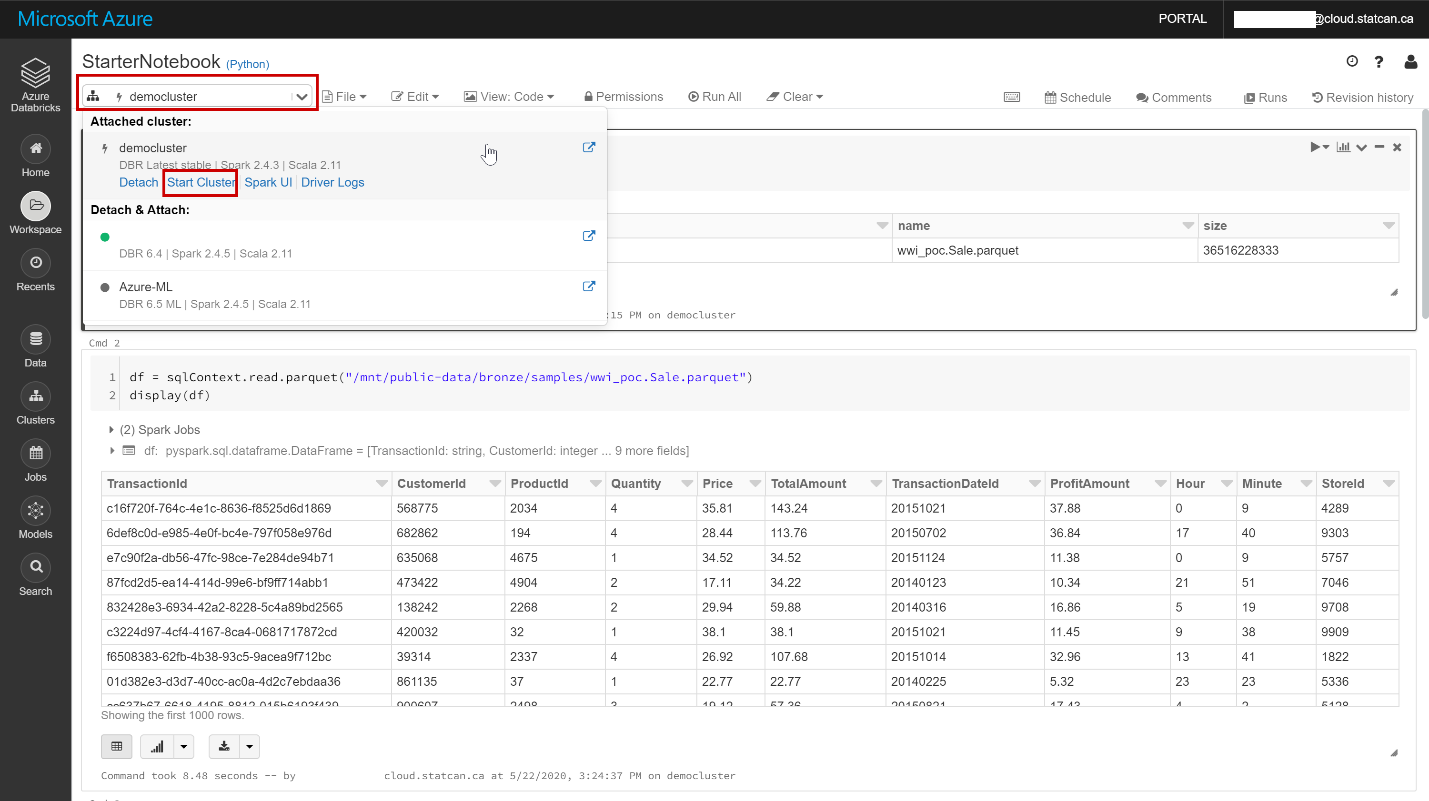Switch to table view of results
The height and width of the screenshot is (801, 1429).
[116, 746]
